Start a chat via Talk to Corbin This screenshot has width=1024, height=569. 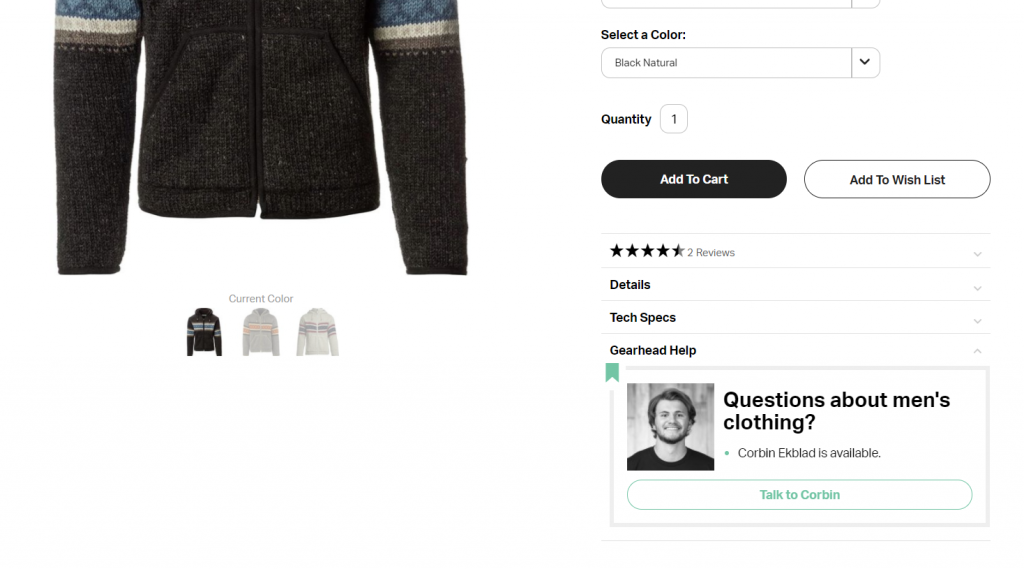point(799,495)
